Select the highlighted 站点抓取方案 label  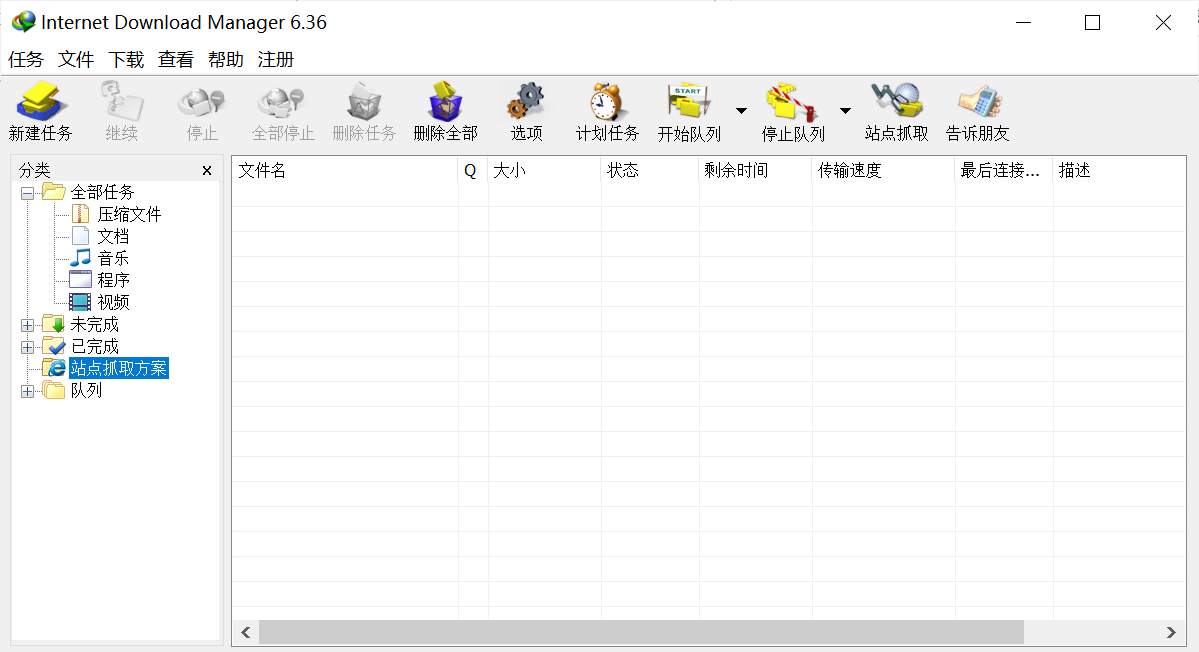click(x=119, y=368)
